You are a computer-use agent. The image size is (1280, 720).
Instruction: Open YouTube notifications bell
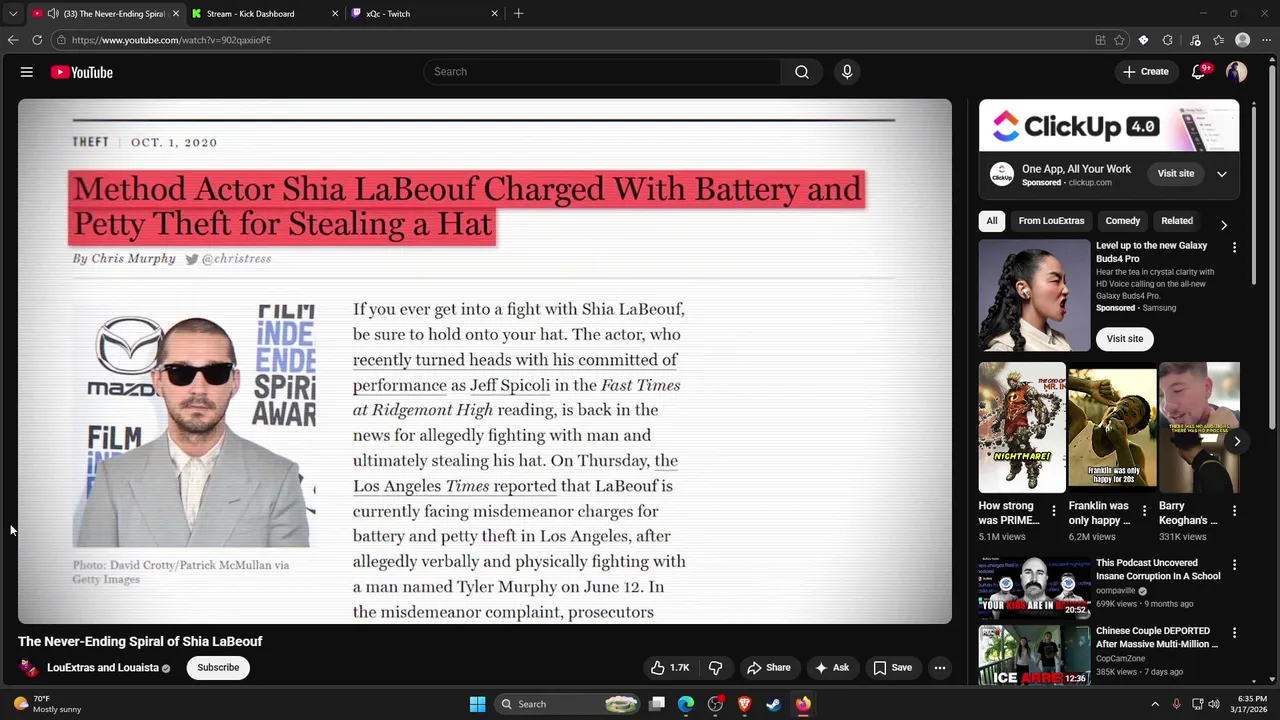(1199, 72)
